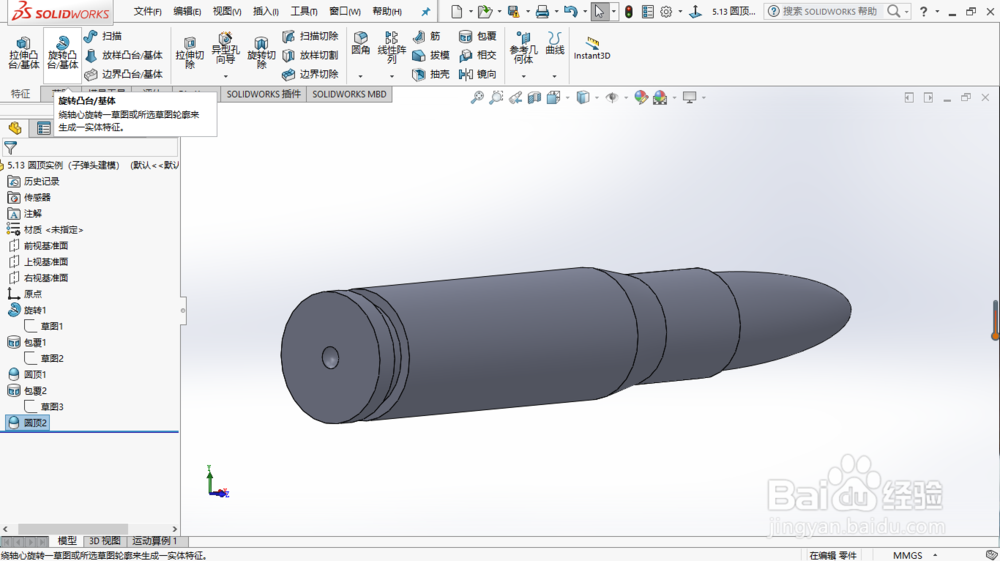Open the 工具(T) menu
The width and height of the screenshot is (1000, 561).
pos(304,11)
